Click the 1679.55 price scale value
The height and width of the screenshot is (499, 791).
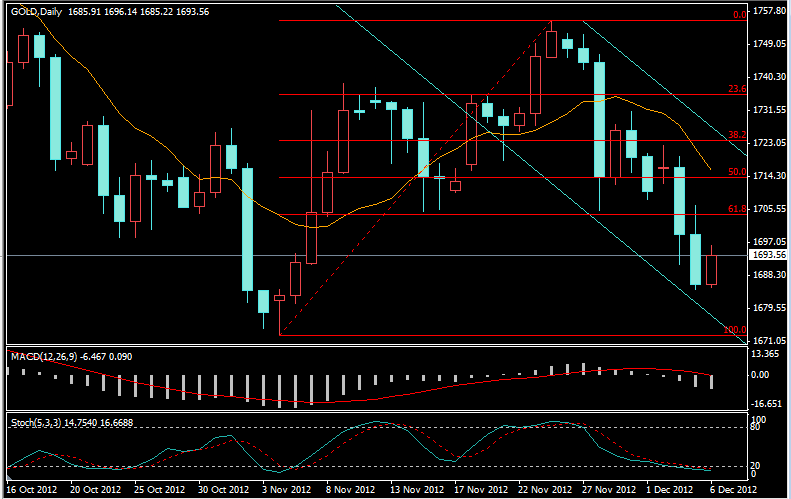[769, 308]
